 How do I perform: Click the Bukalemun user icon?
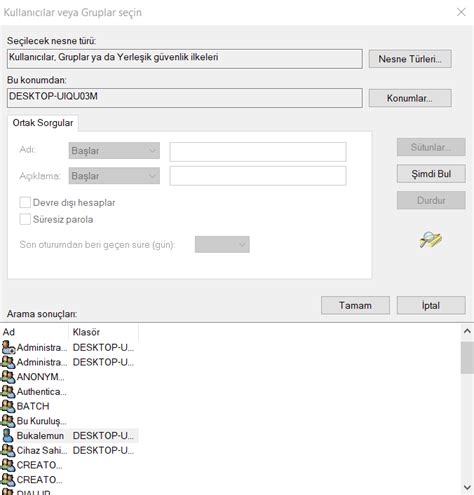tap(8, 435)
